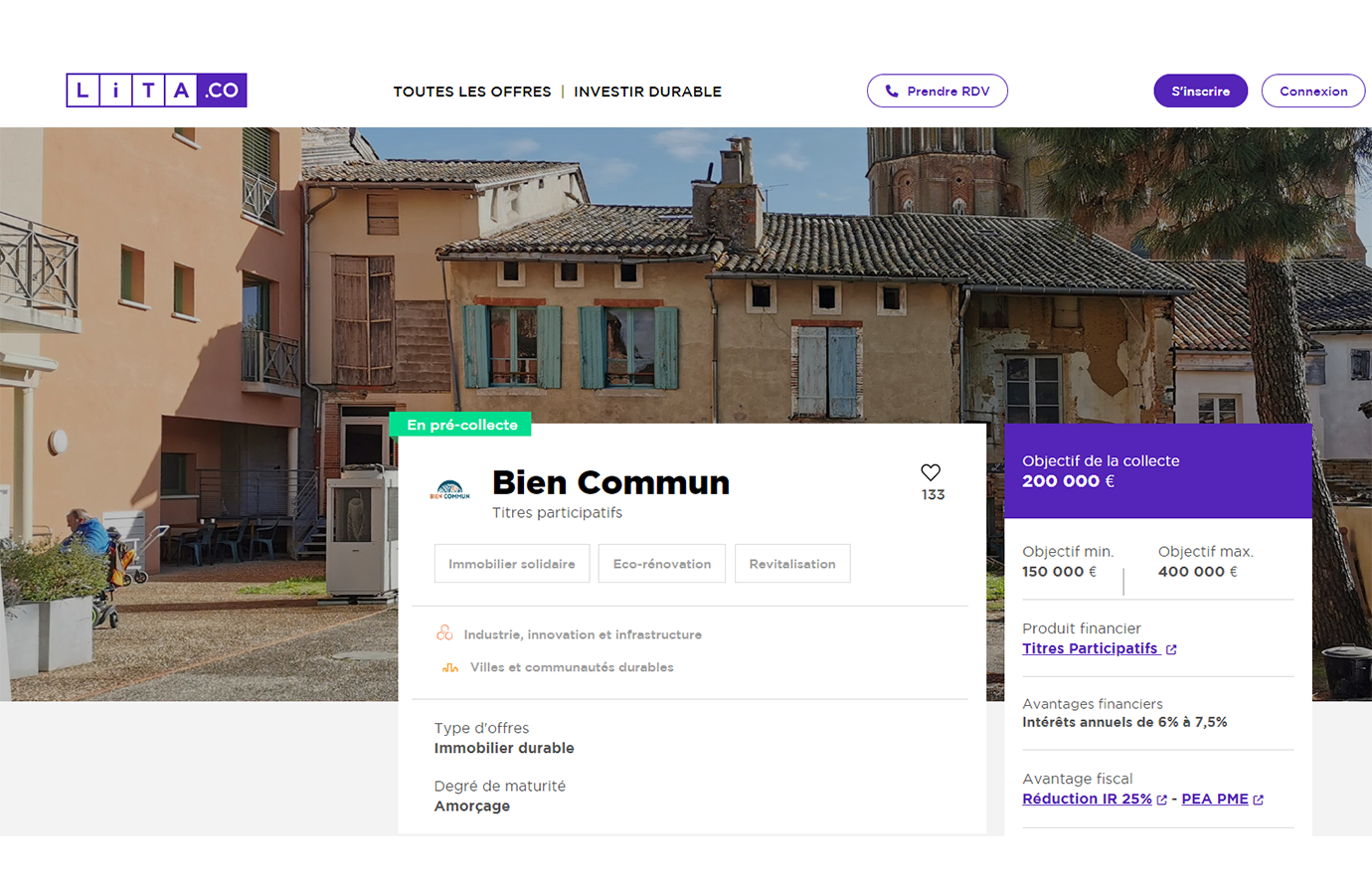Click the 200 000 € collection goal
This screenshot has height=895, width=1372.
pos(1068,481)
